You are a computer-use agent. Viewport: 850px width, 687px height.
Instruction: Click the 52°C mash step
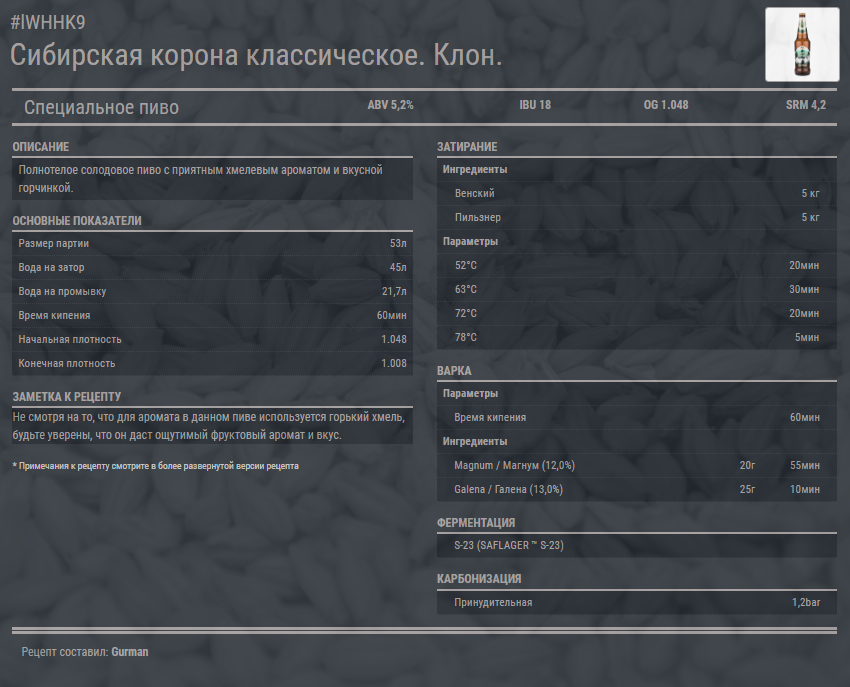(466, 265)
